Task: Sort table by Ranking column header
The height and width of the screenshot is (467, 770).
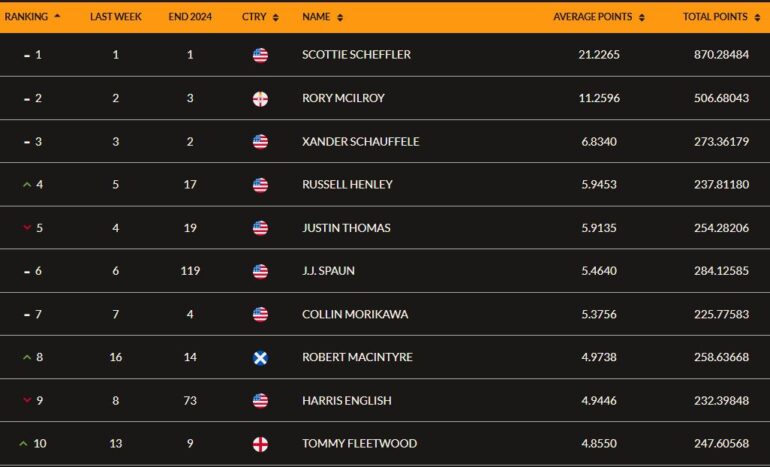Action: [x=32, y=17]
